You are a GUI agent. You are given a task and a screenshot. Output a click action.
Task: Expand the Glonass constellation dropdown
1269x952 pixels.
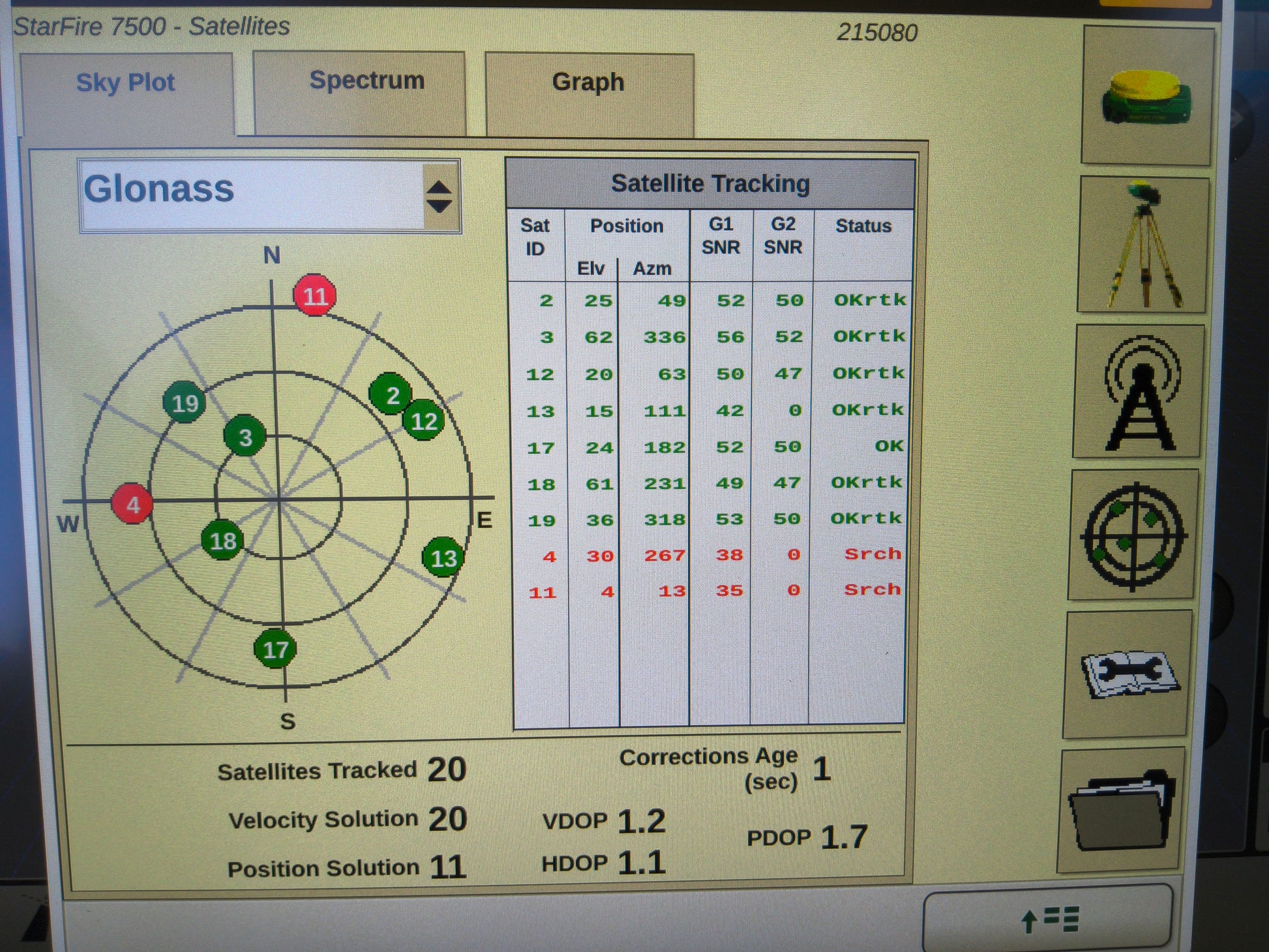269,195
